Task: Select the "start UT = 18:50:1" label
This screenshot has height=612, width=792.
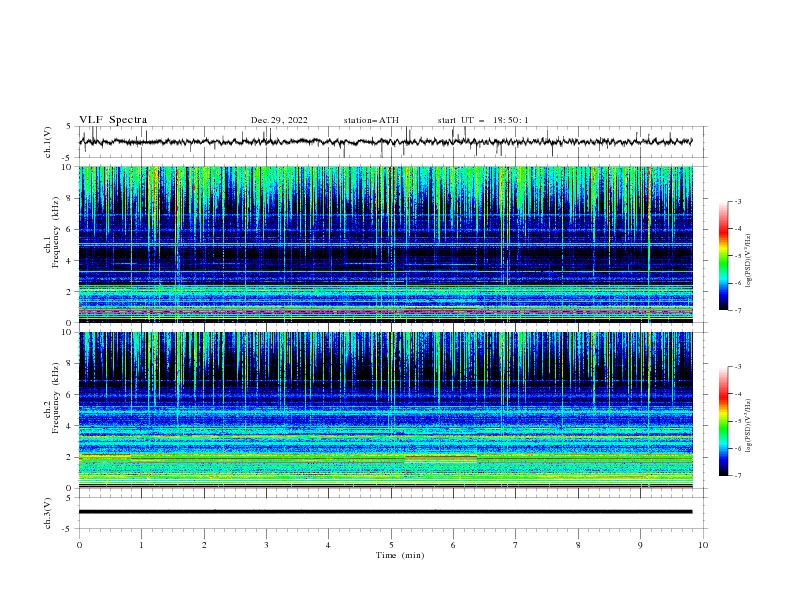Action: click(x=483, y=120)
